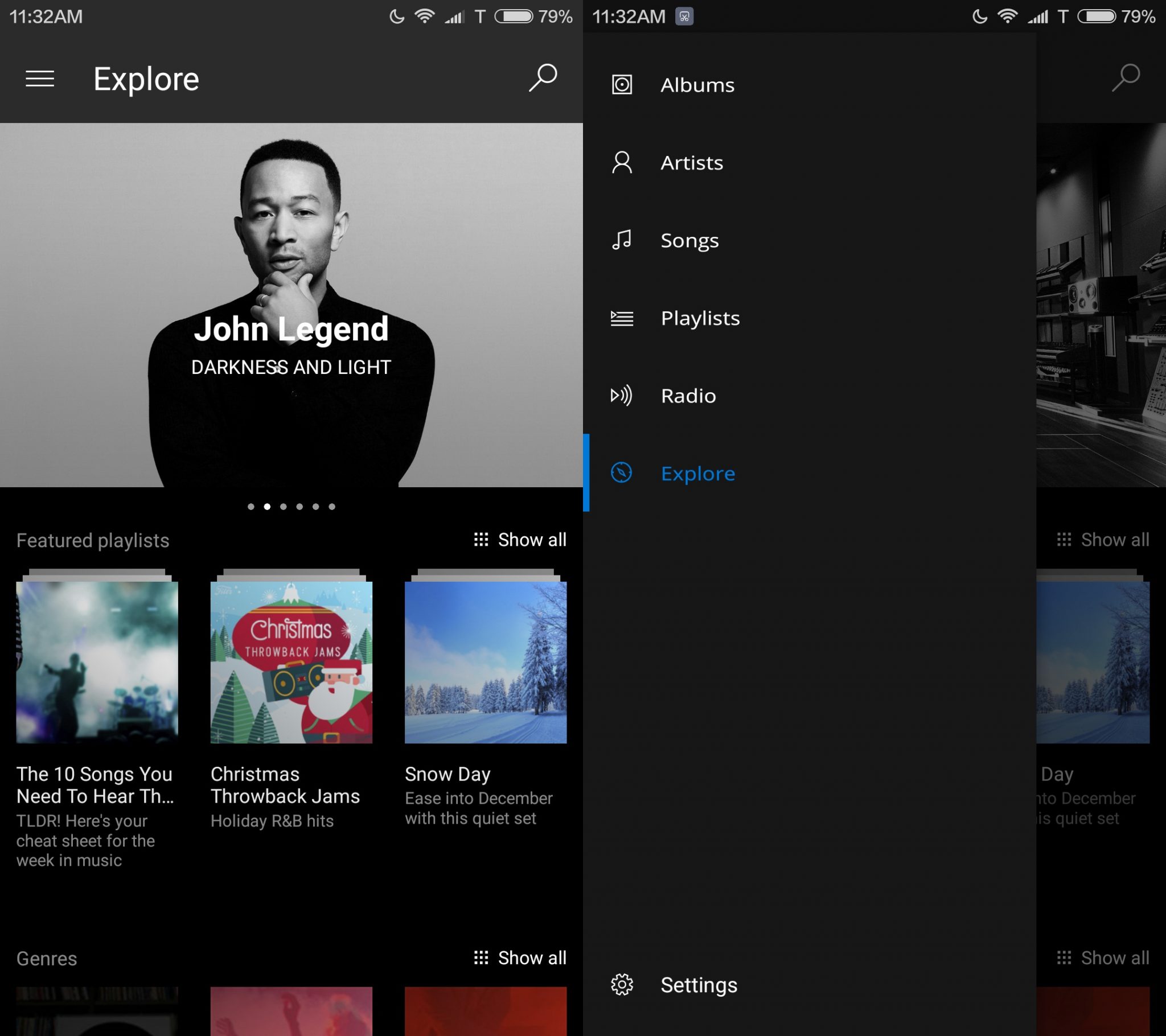Show all Genres on the left screen
This screenshot has height=1036, width=1166.
click(520, 958)
